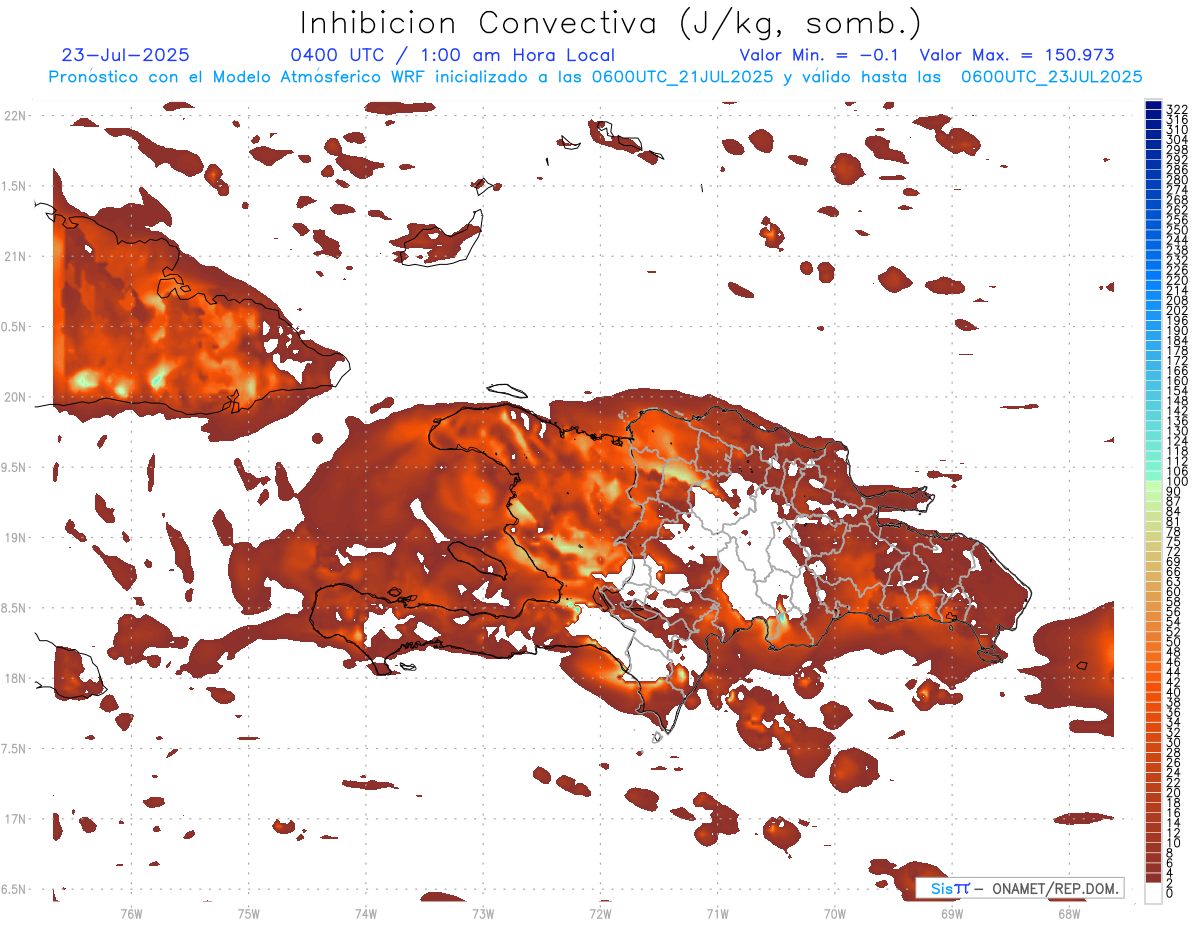This screenshot has width=1200, height=927.
Task: Click the '76W' longitude axis label
Action: (x=131, y=914)
